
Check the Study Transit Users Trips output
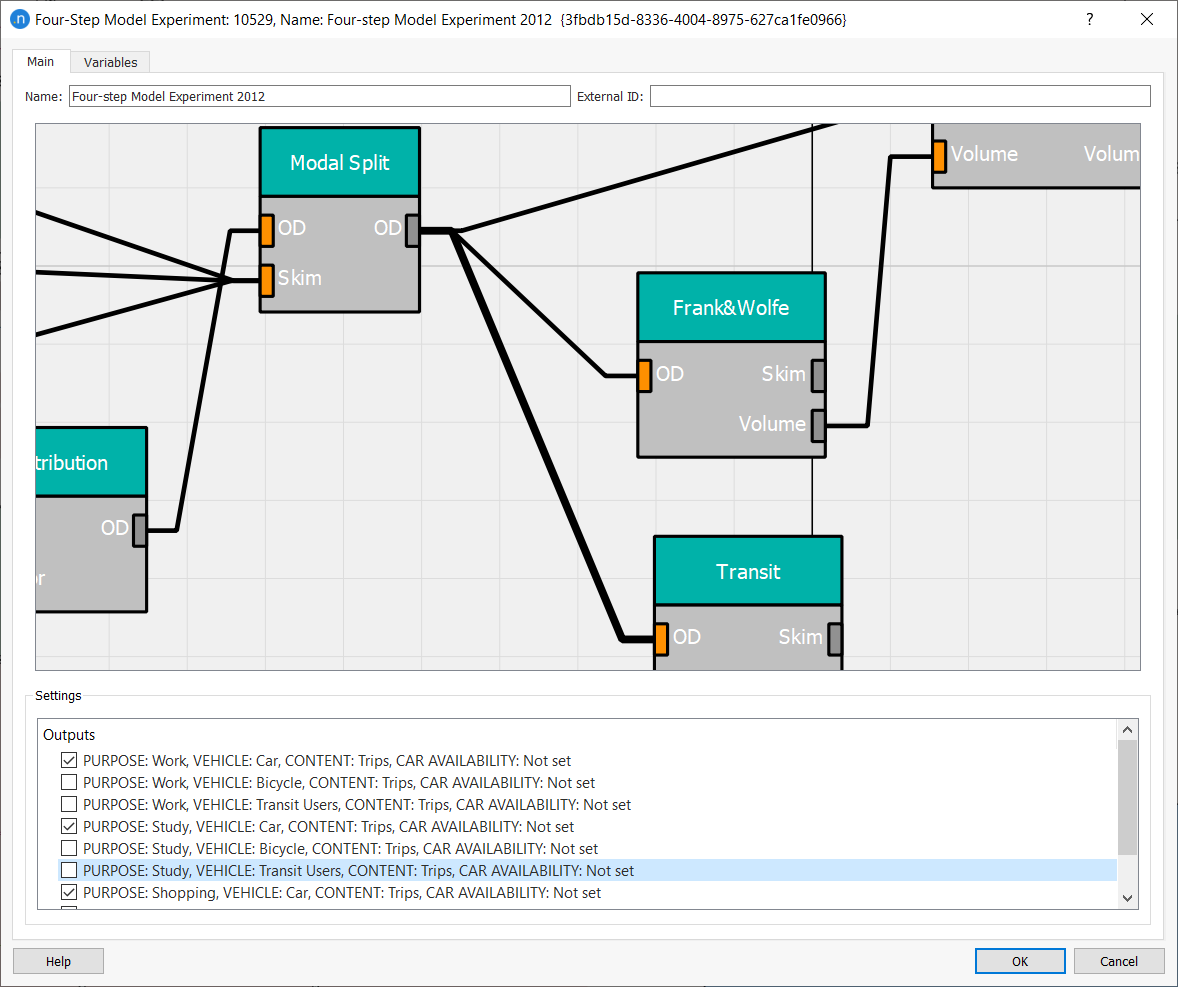click(69, 871)
